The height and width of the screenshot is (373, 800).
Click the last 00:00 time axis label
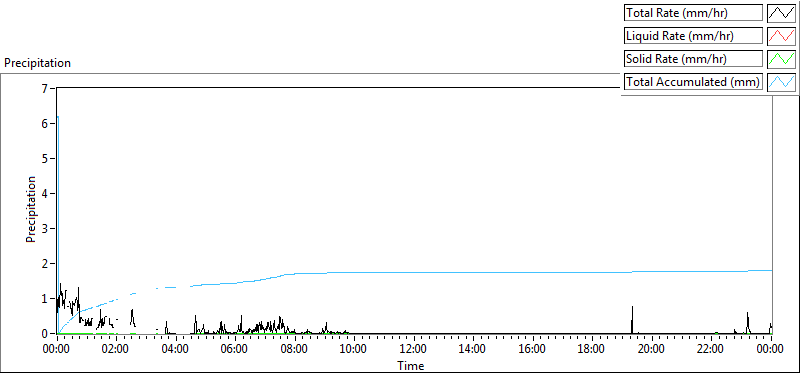pos(770,350)
